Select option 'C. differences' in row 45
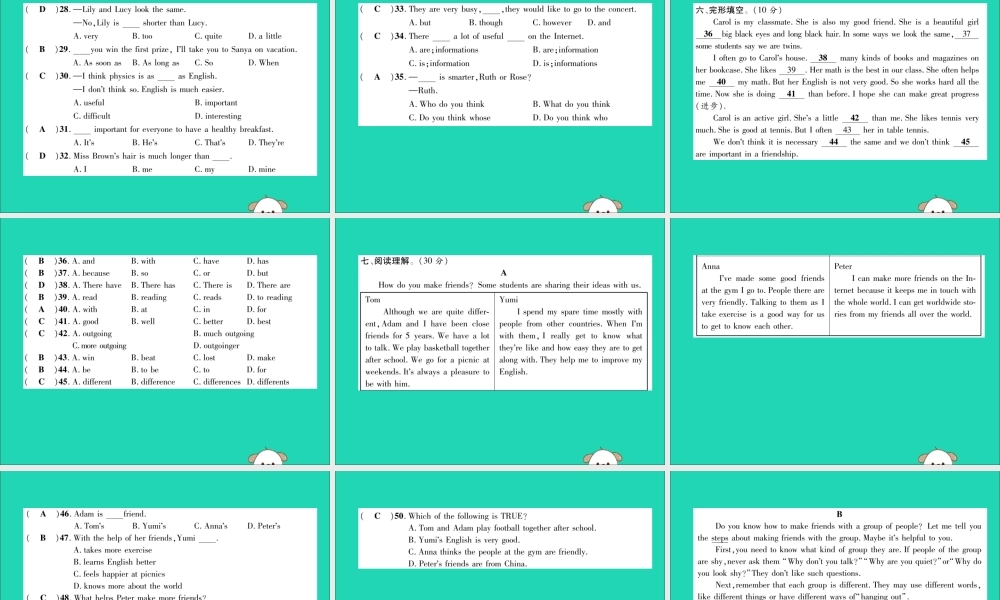 point(217,382)
